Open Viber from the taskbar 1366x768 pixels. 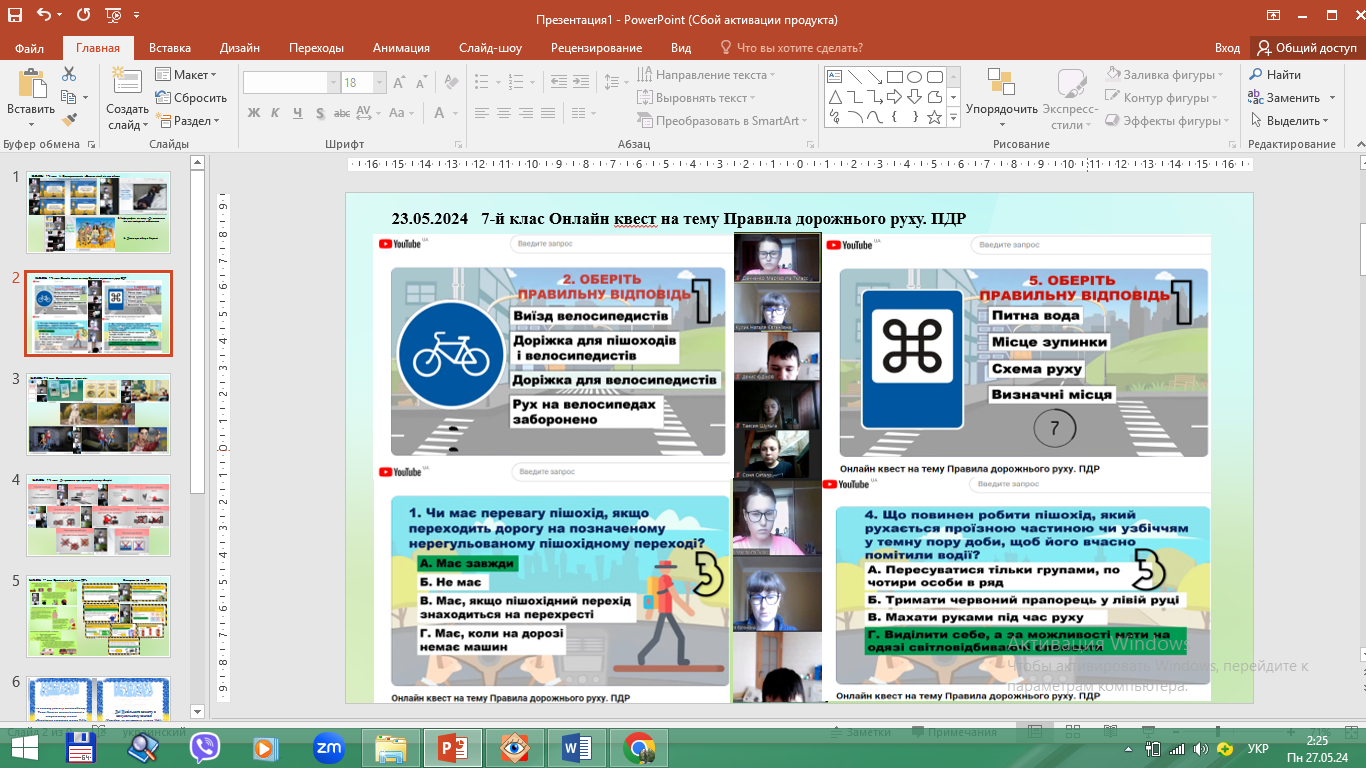[x=204, y=747]
